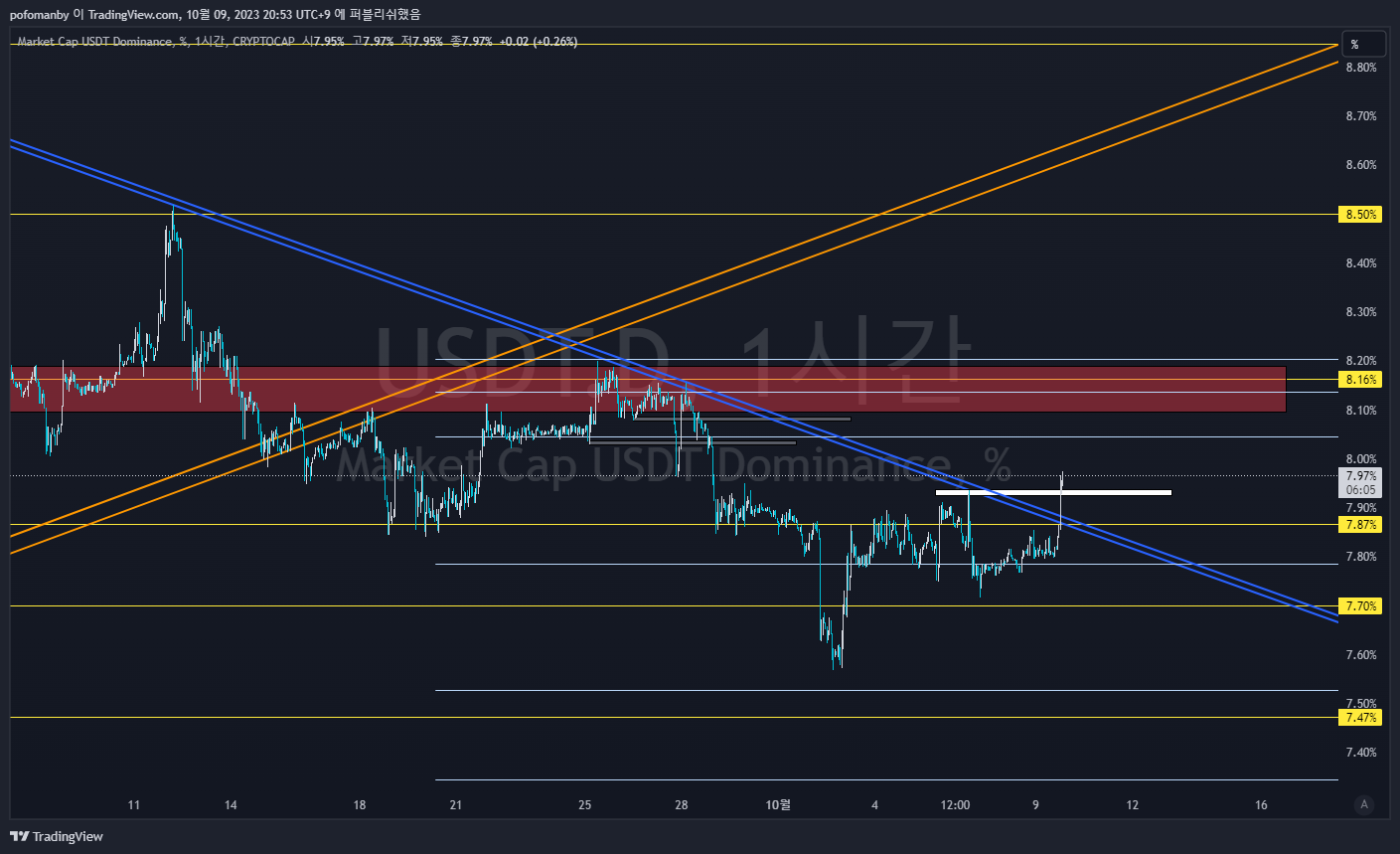Click the 8.00% axis value
This screenshot has width=1400, height=854.
tap(1361, 459)
